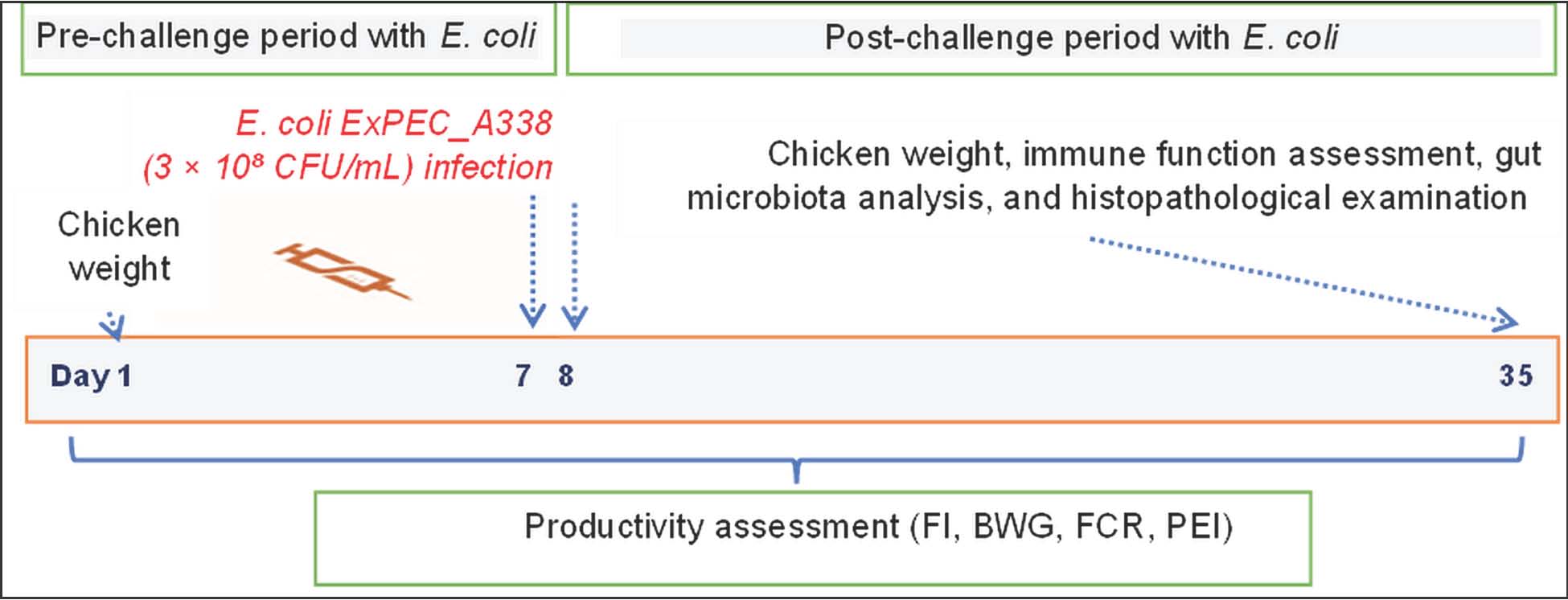Select the Day 1 timeline label

click(x=91, y=376)
